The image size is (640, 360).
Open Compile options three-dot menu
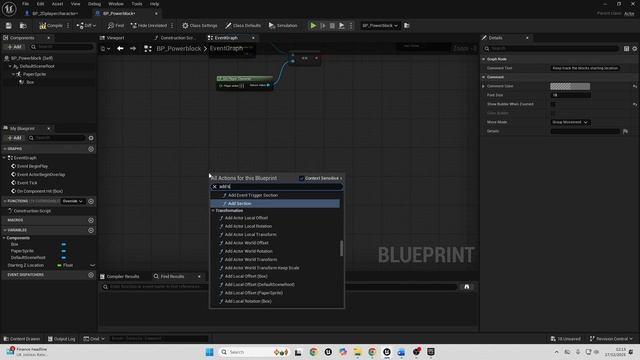[68, 26]
